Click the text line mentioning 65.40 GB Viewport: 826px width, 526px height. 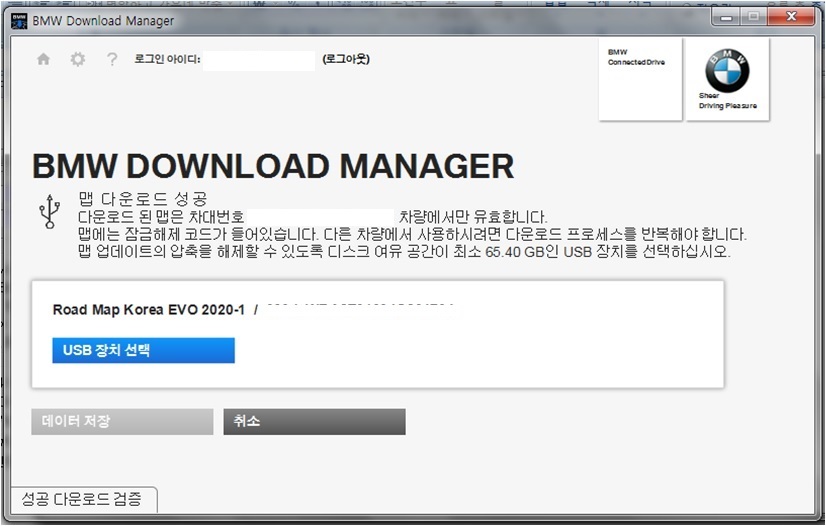point(404,252)
